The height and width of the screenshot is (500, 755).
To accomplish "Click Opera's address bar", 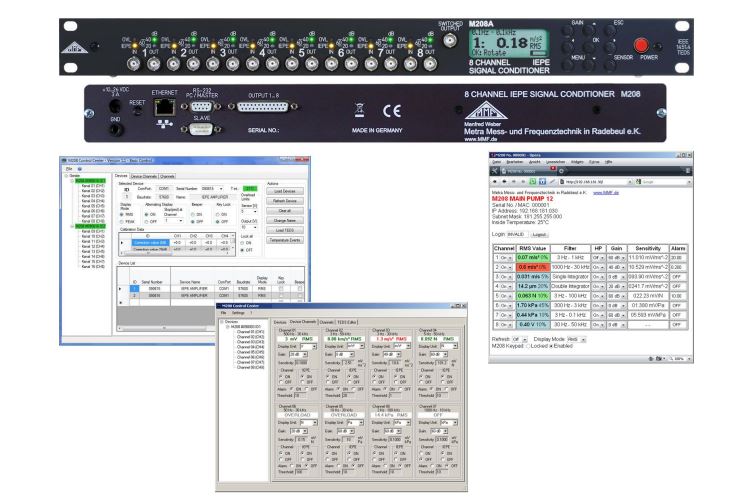I will pos(595,182).
